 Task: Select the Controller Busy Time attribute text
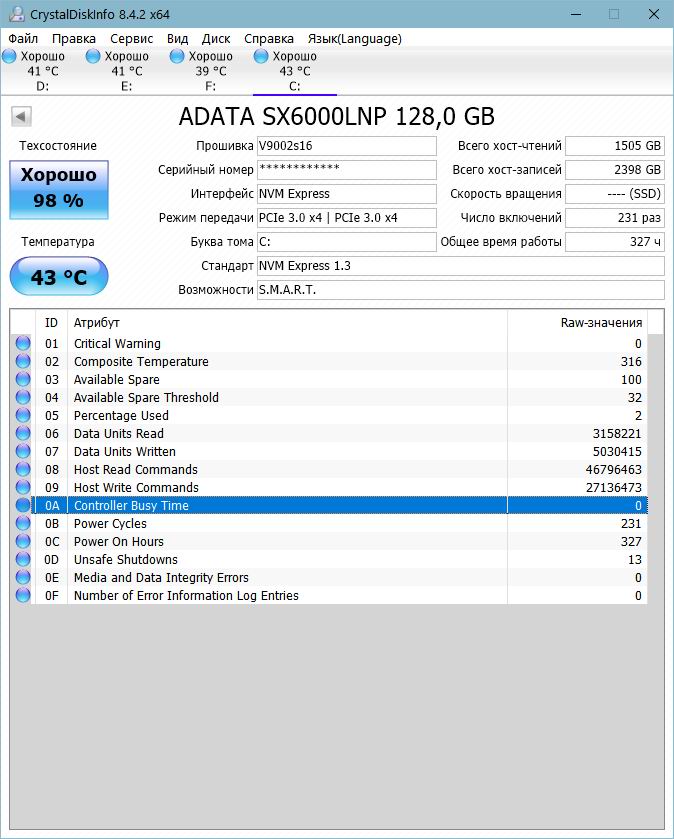(x=131, y=506)
